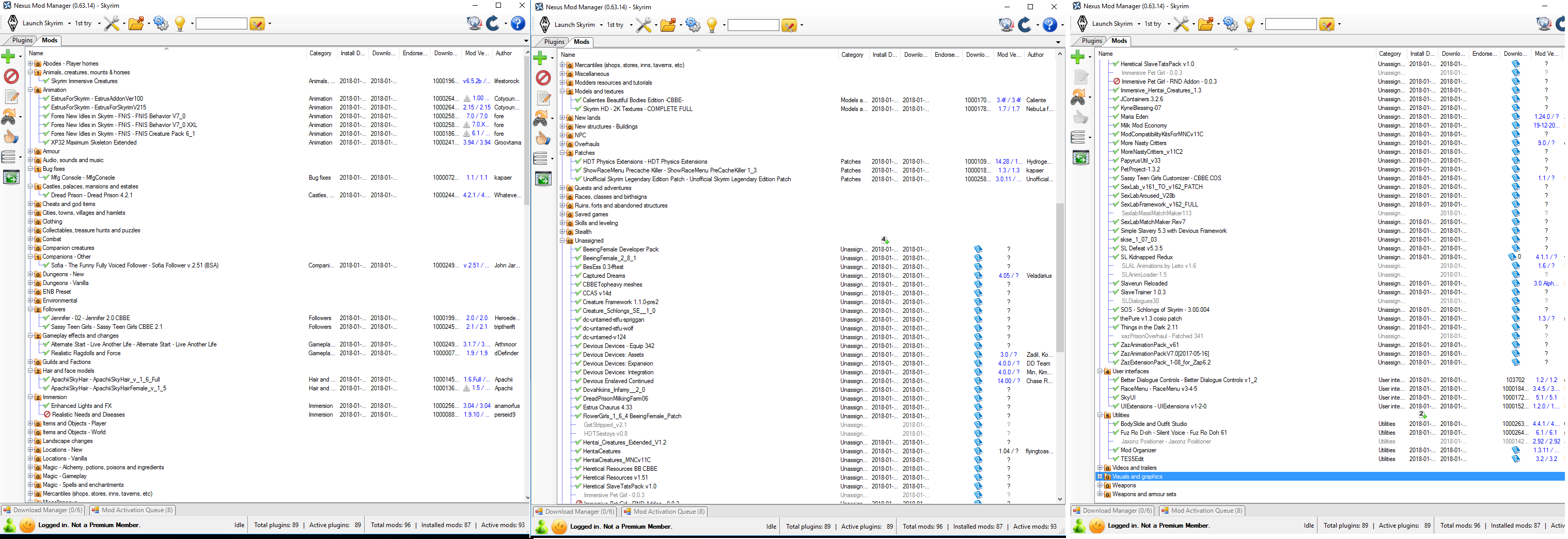Image resolution: width=1568 pixels, height=539 pixels.
Task: Click the search box in left window toolbar
Action: click(221, 24)
